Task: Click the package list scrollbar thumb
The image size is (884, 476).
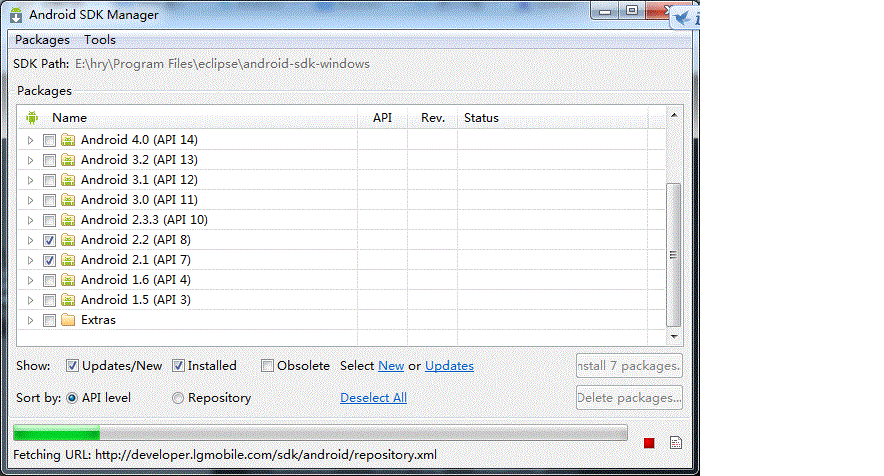Action: (674, 255)
